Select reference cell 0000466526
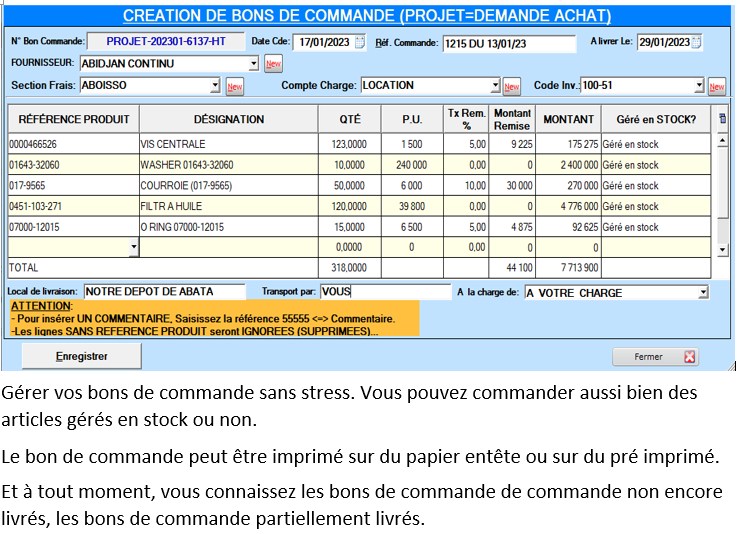 74,144
